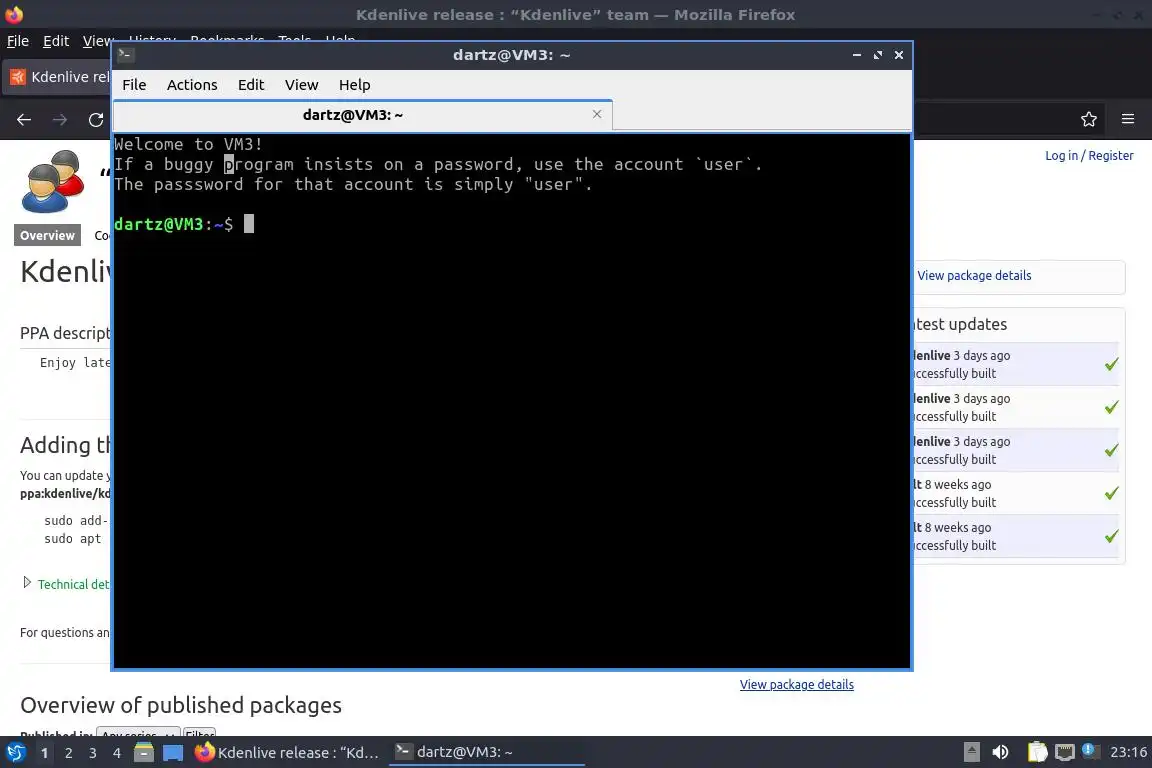
Task: Click the Overview of published packages heading
Action: (181, 706)
